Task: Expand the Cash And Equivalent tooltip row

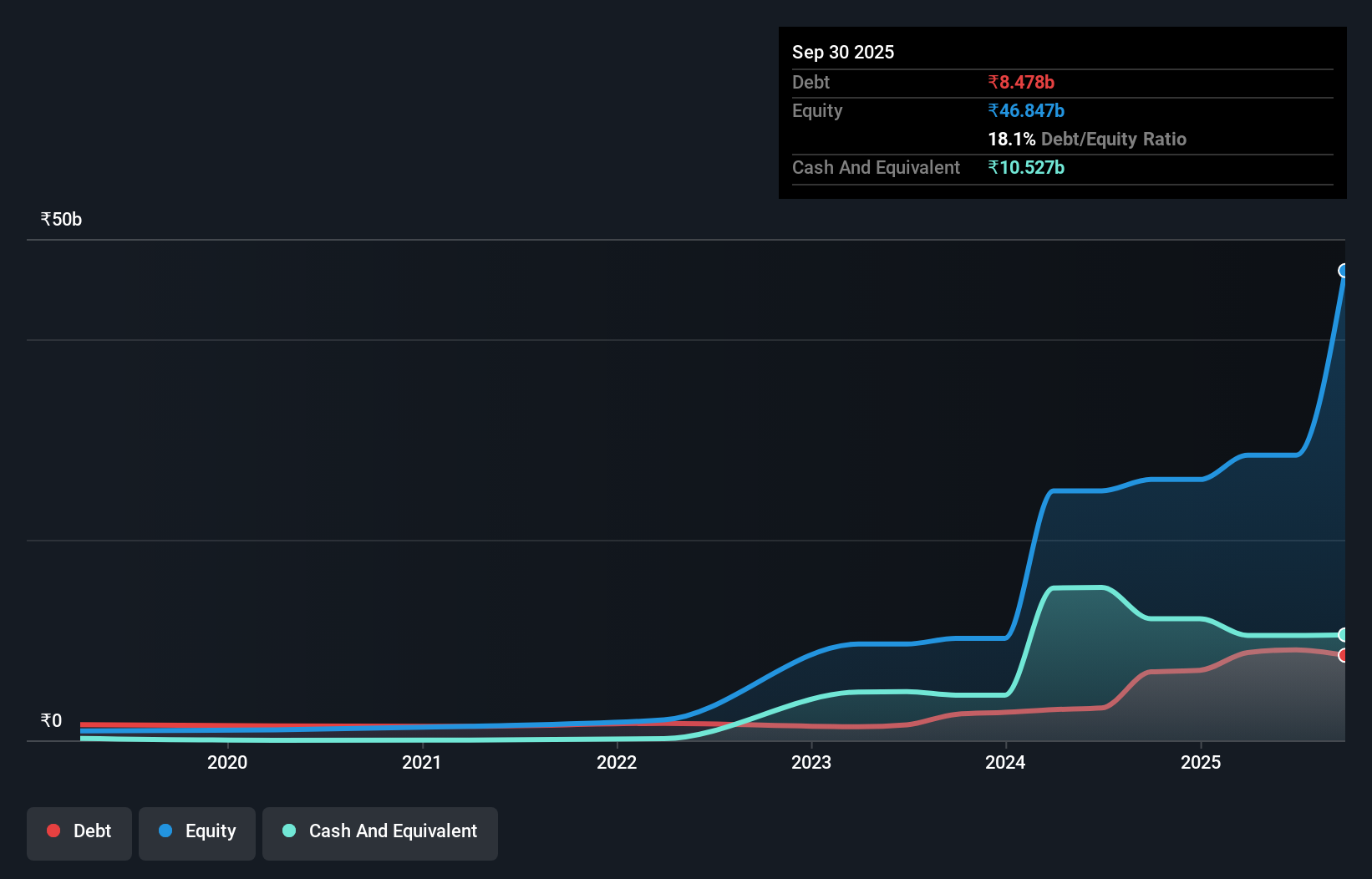Action: (875, 167)
